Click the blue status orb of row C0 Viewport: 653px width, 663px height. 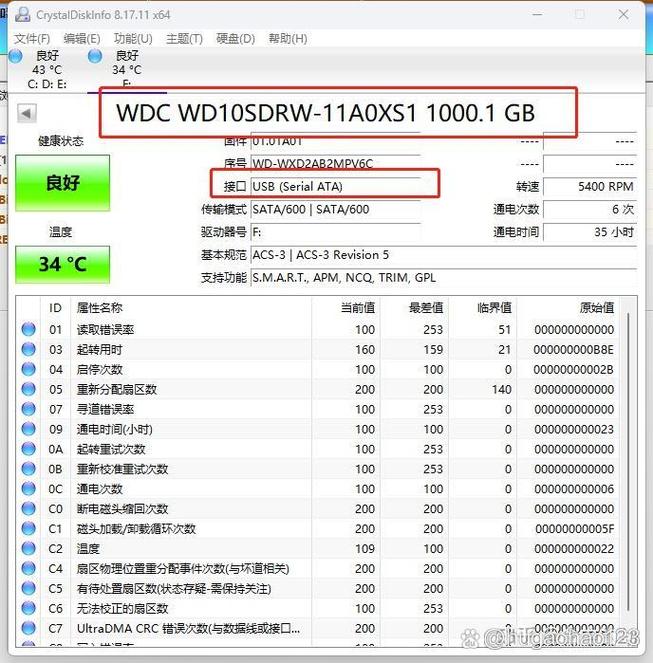click(x=28, y=508)
